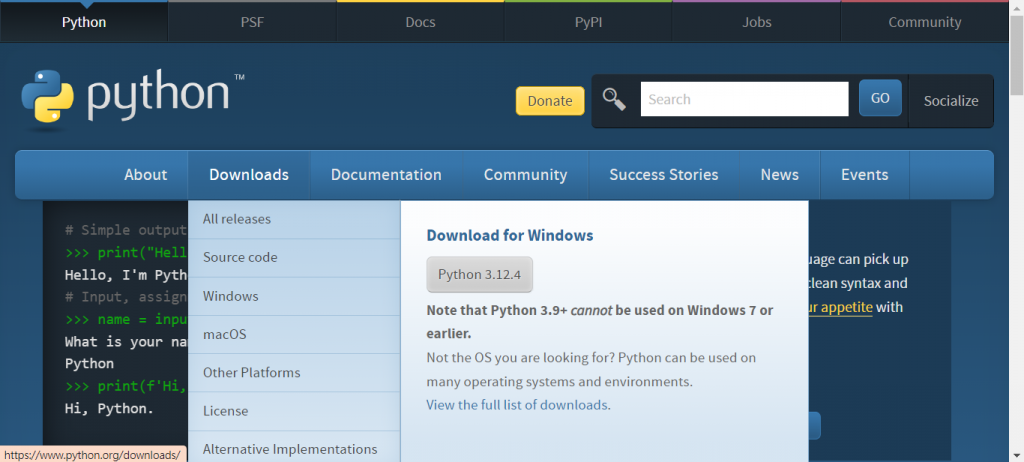The image size is (1024, 462).
Task: Open the Docs top tab
Action: pyautogui.click(x=421, y=22)
